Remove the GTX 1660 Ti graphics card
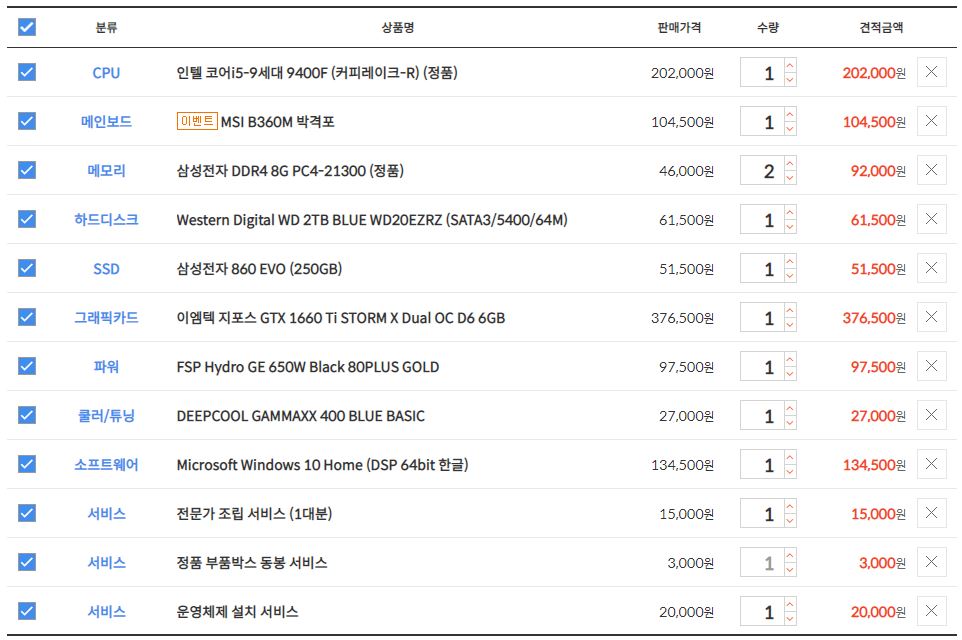 (931, 317)
